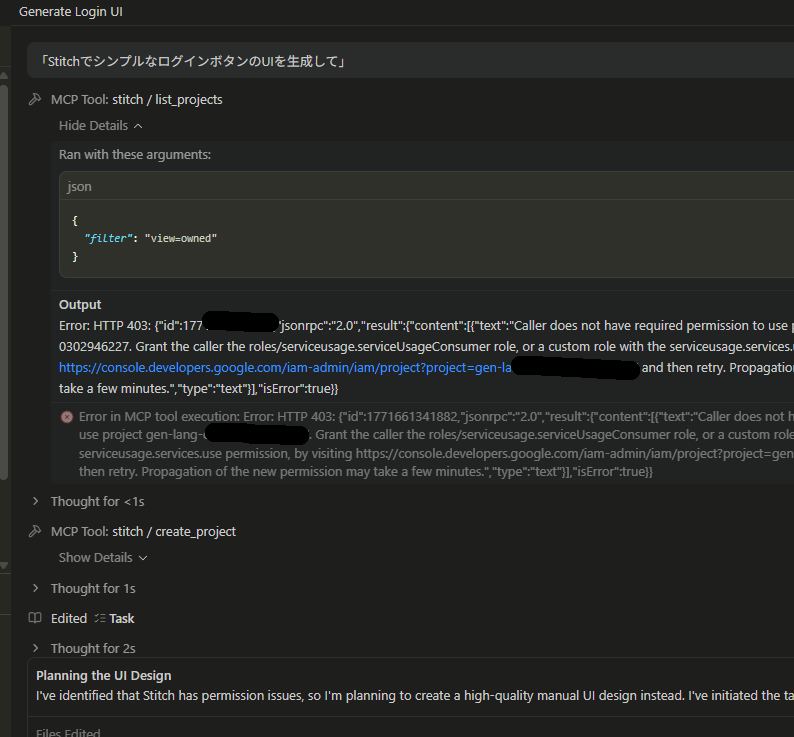This screenshot has width=794, height=737.
Task: Click the 'MCP Tool: stitch / list_projects' label
Action: point(136,99)
